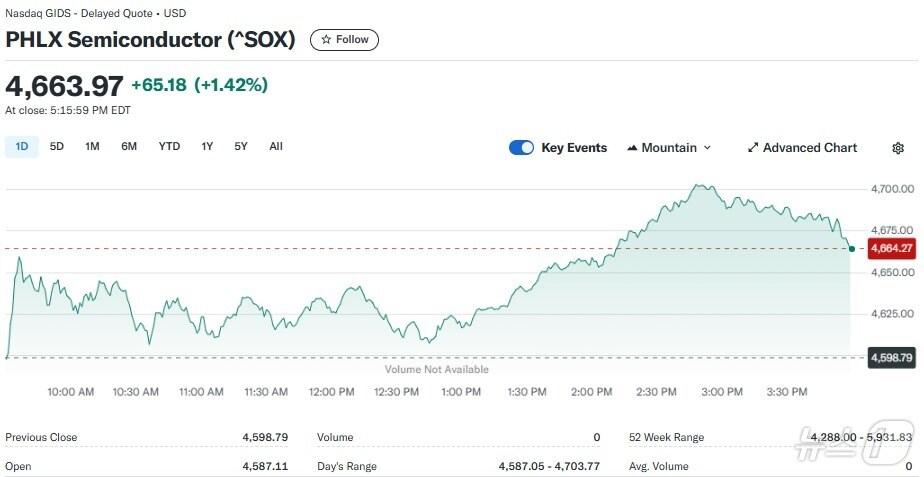This screenshot has width=924, height=477.
Task: Show the All time range
Action: coord(276,147)
